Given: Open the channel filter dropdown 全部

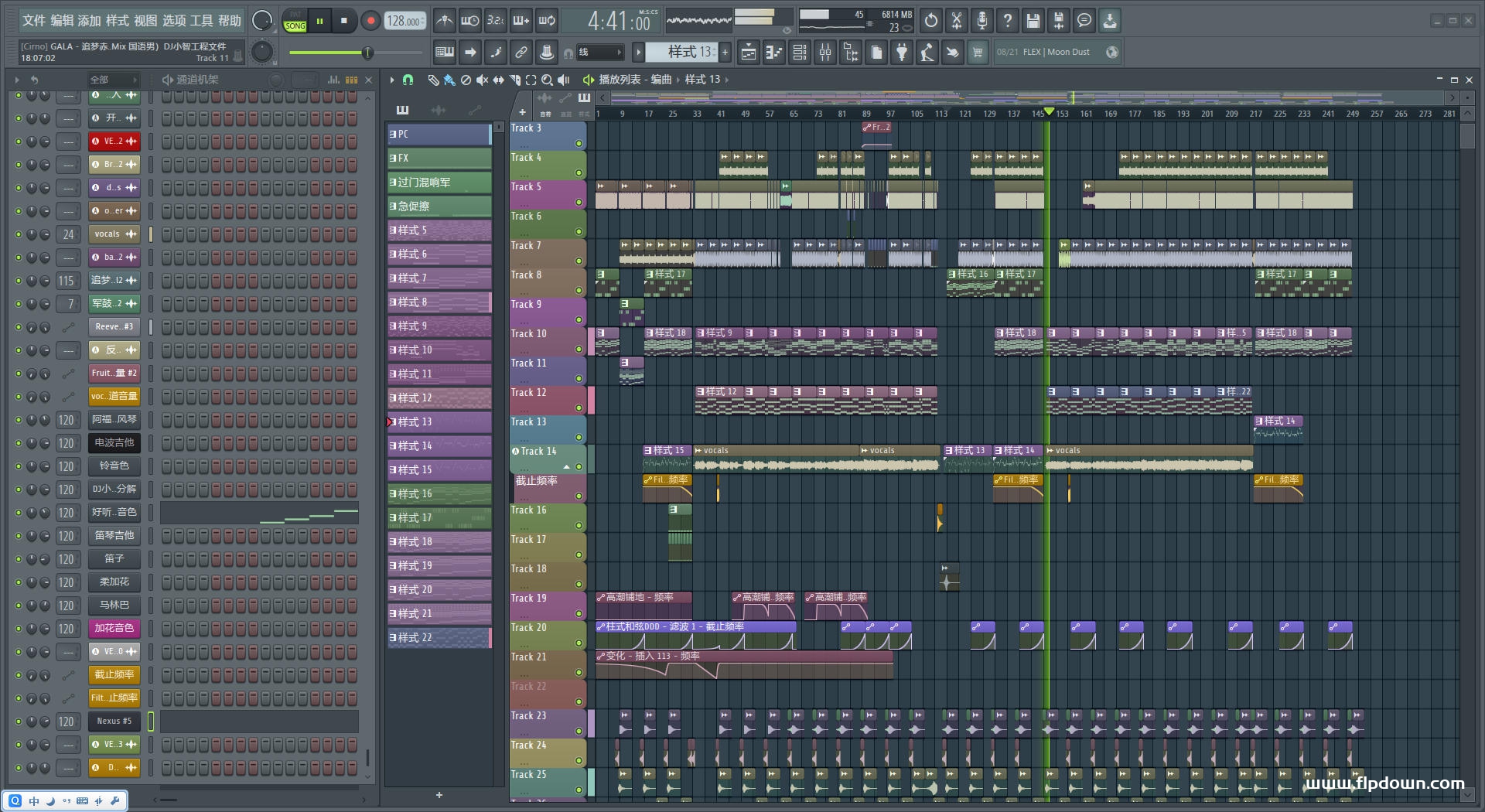Looking at the screenshot, I should pos(113,80).
